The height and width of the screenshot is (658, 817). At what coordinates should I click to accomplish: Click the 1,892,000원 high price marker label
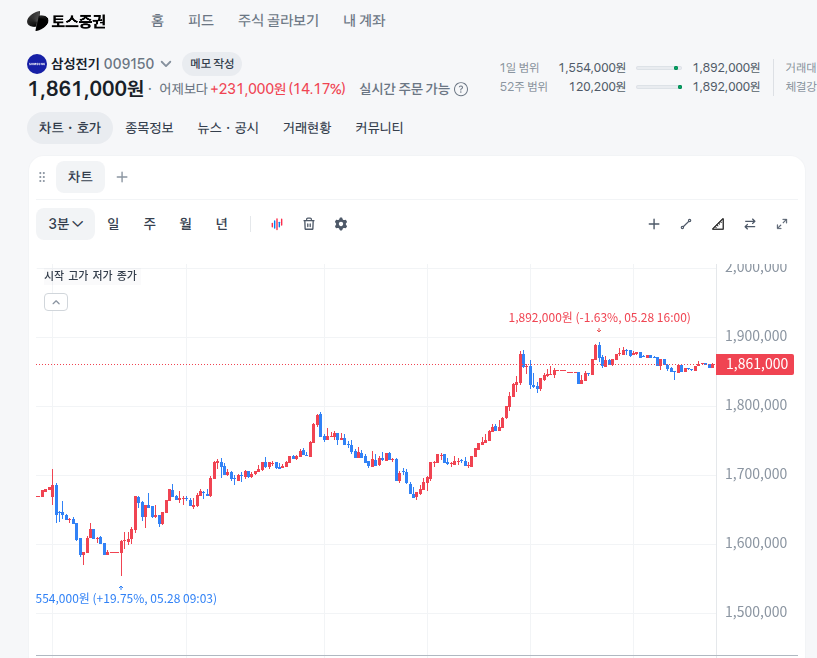tap(599, 318)
